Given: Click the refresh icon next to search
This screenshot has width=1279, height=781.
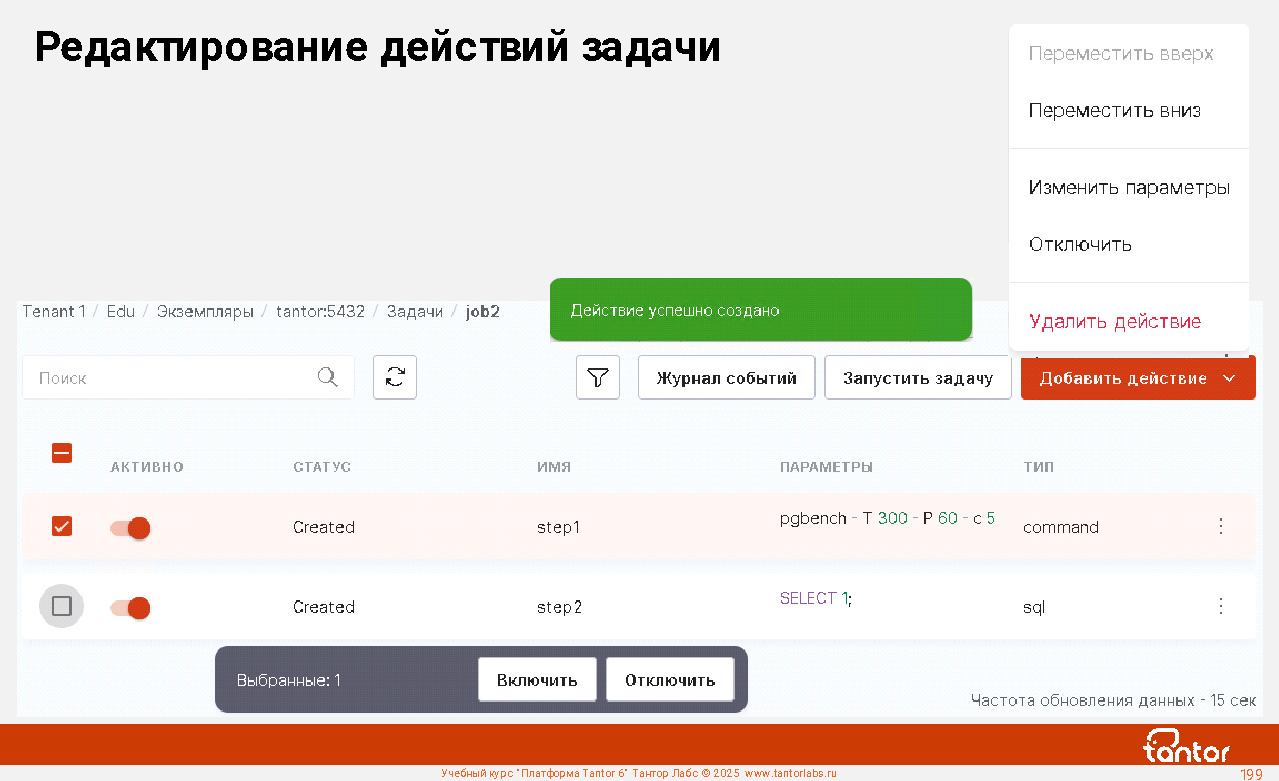Looking at the screenshot, I should tap(395, 378).
